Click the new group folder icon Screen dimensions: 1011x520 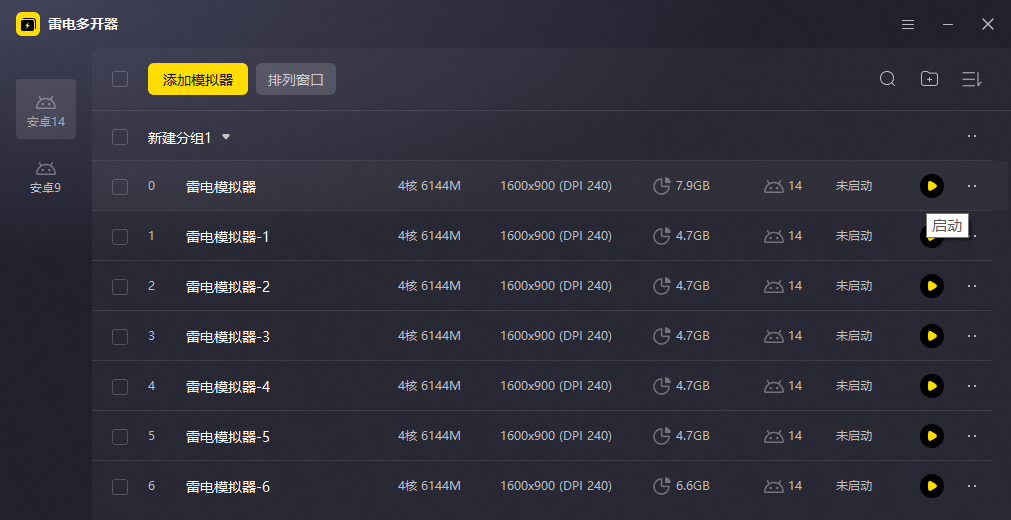929,79
